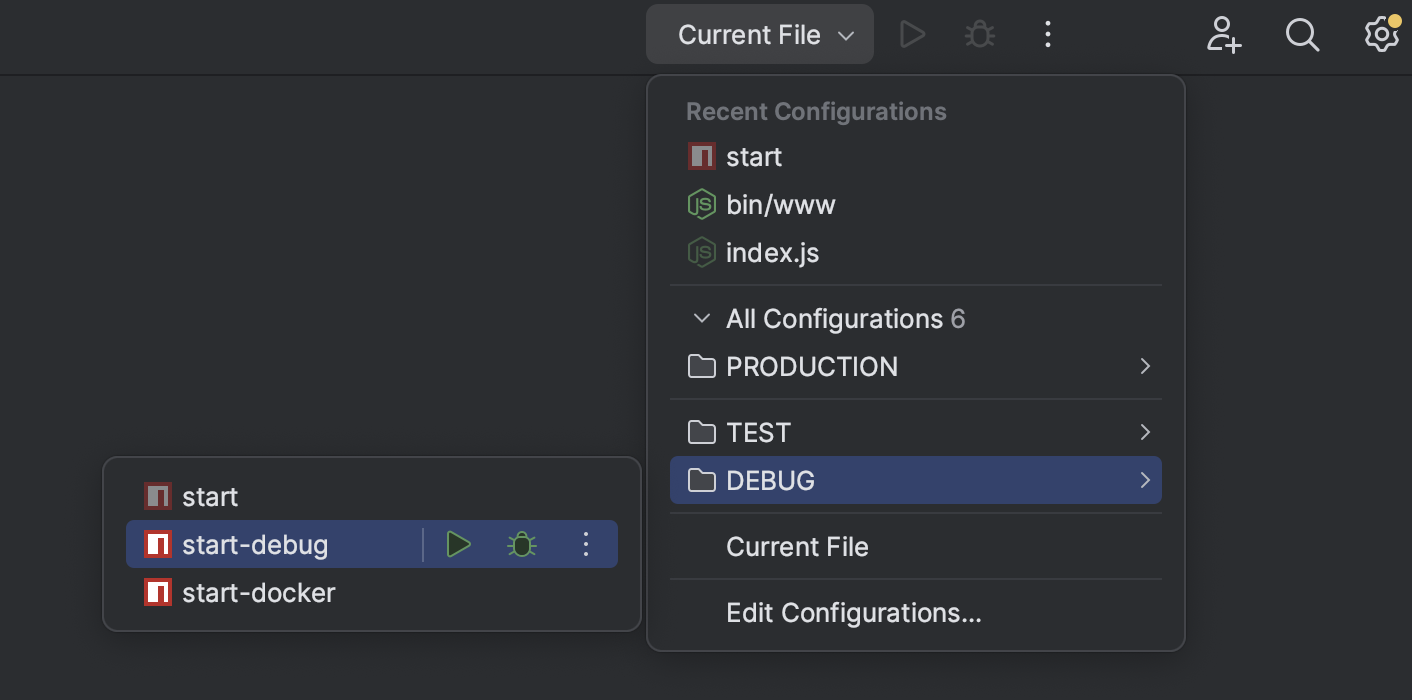1412x700 pixels.
Task: Open more options for start-debug via kebab icon
Action: pyautogui.click(x=586, y=544)
